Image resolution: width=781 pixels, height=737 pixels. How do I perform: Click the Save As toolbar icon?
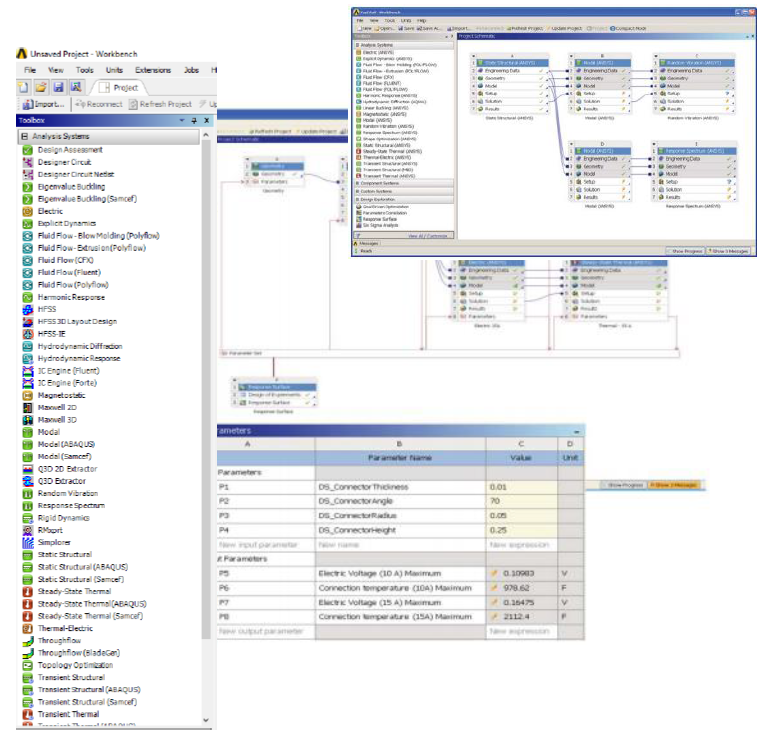[76, 88]
